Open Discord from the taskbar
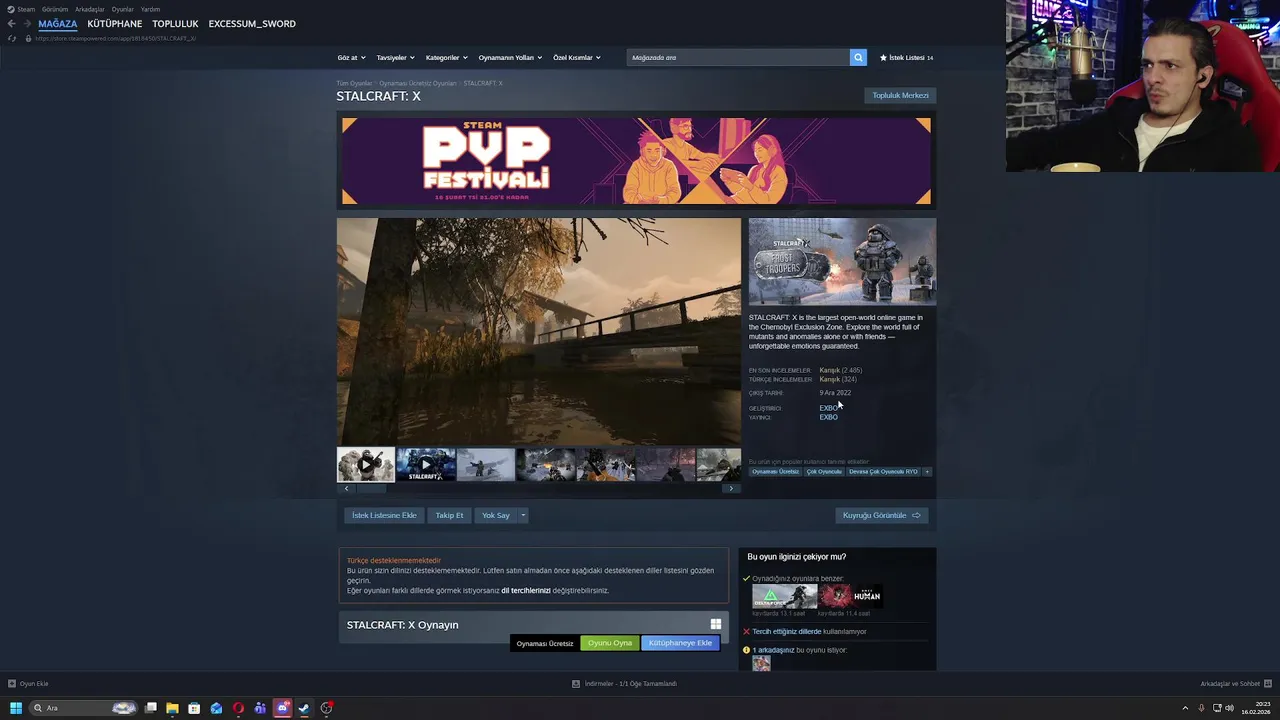 pos(282,708)
